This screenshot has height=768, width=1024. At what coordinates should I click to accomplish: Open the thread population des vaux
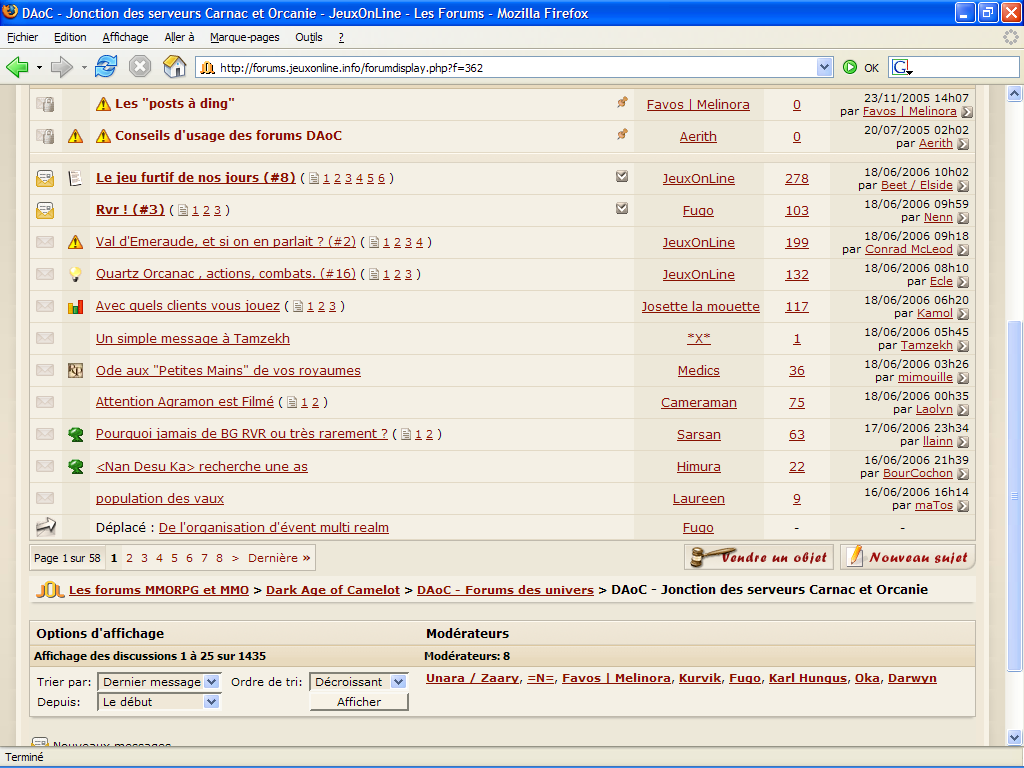pyautogui.click(x=160, y=498)
